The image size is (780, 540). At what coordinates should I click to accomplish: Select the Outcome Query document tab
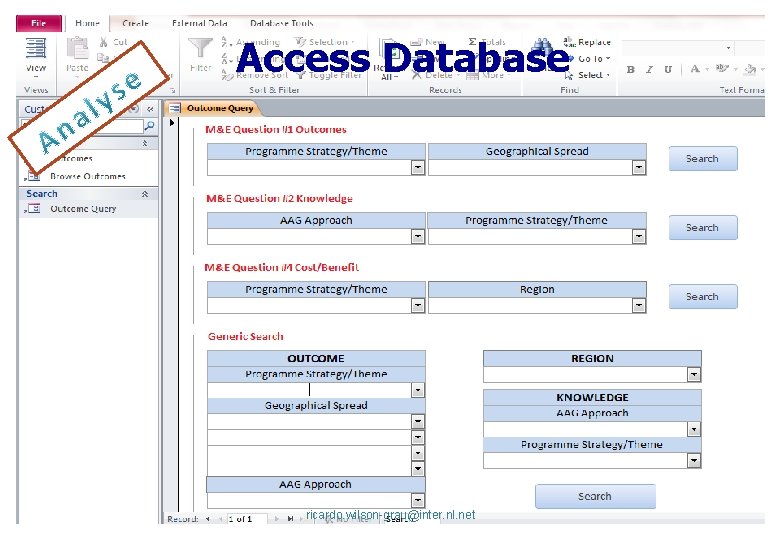click(214, 108)
